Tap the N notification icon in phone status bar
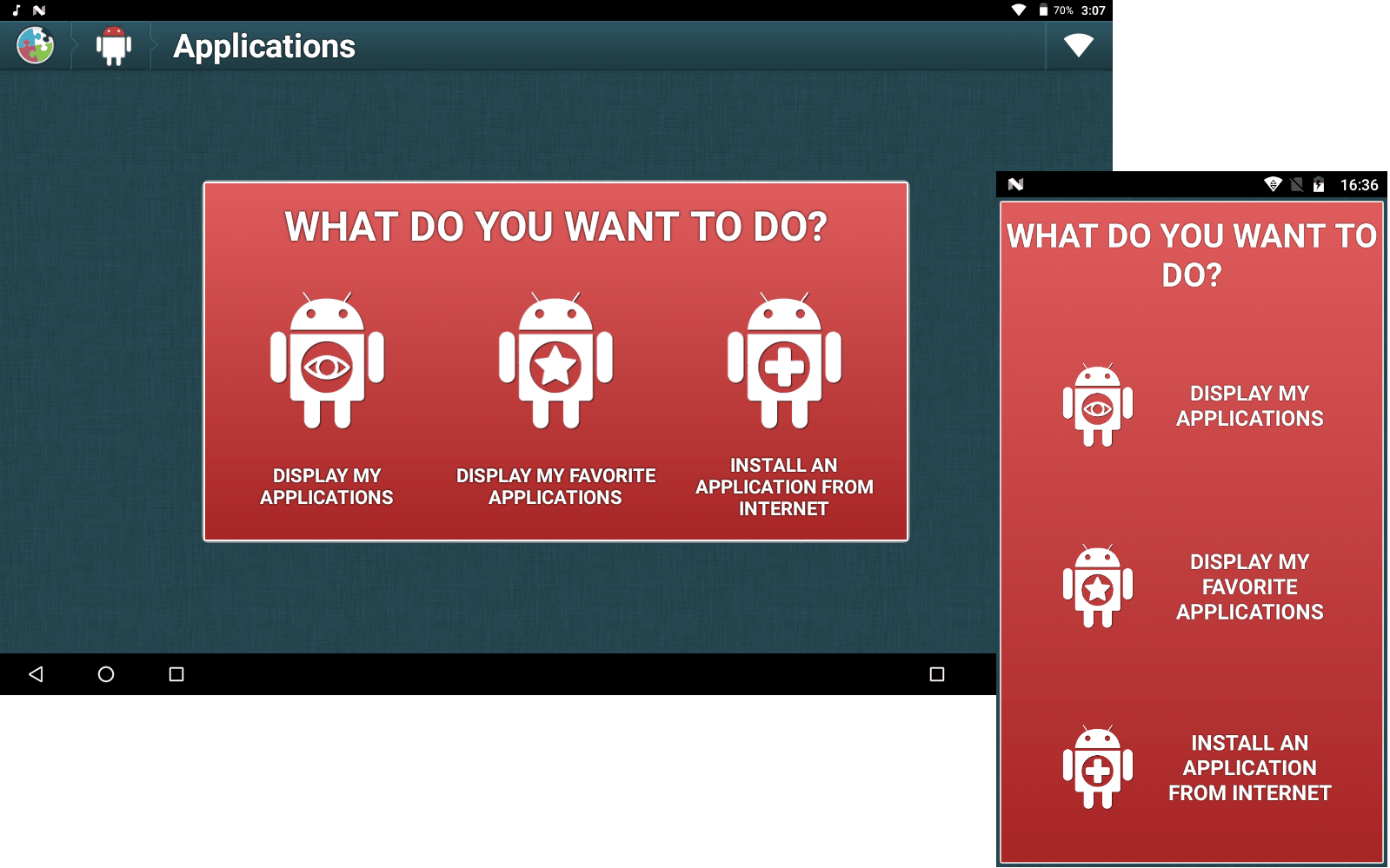1390x868 pixels. pos(1015,184)
